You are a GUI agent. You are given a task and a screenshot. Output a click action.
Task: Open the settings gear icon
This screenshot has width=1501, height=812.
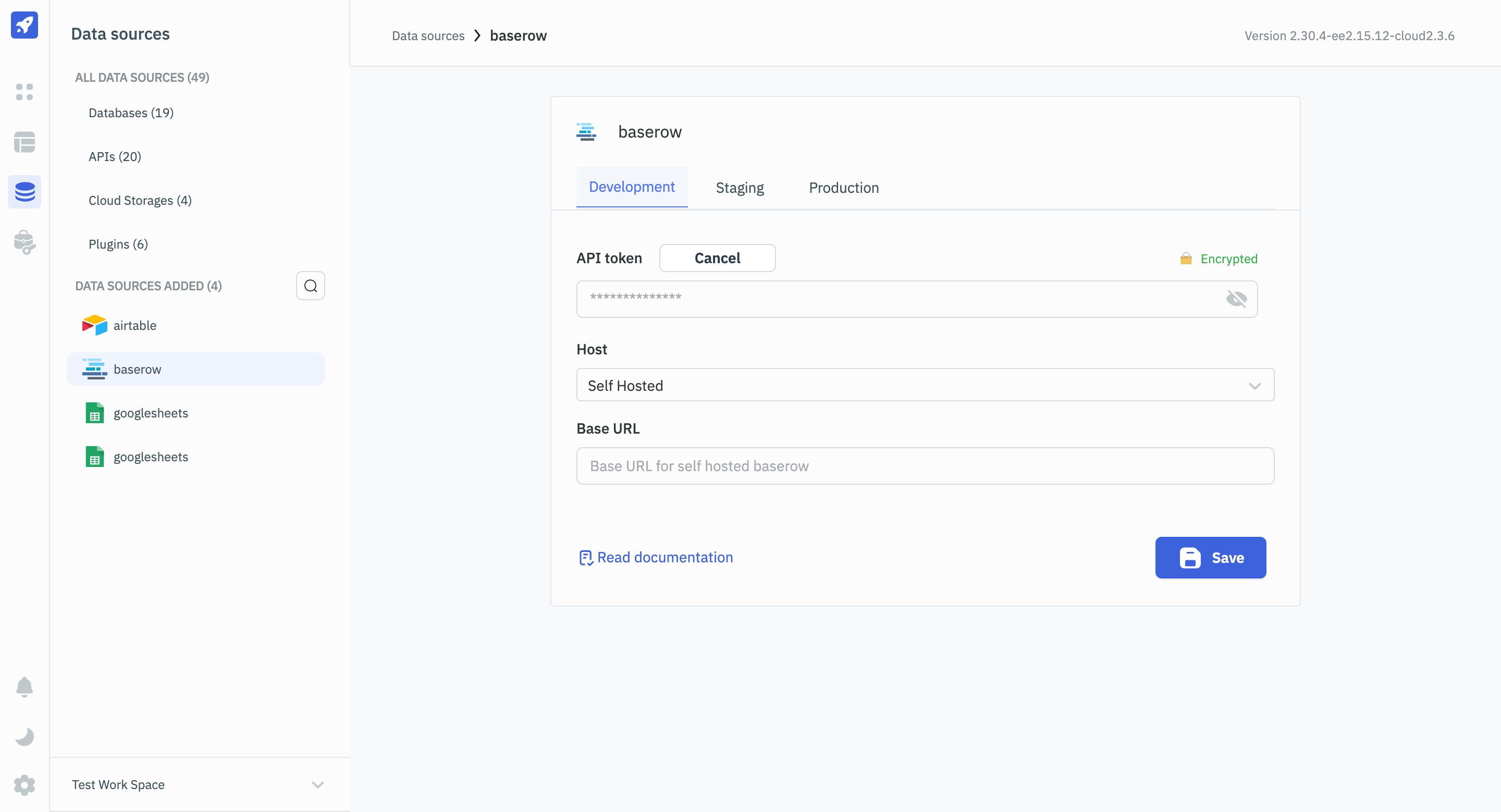coord(24,784)
